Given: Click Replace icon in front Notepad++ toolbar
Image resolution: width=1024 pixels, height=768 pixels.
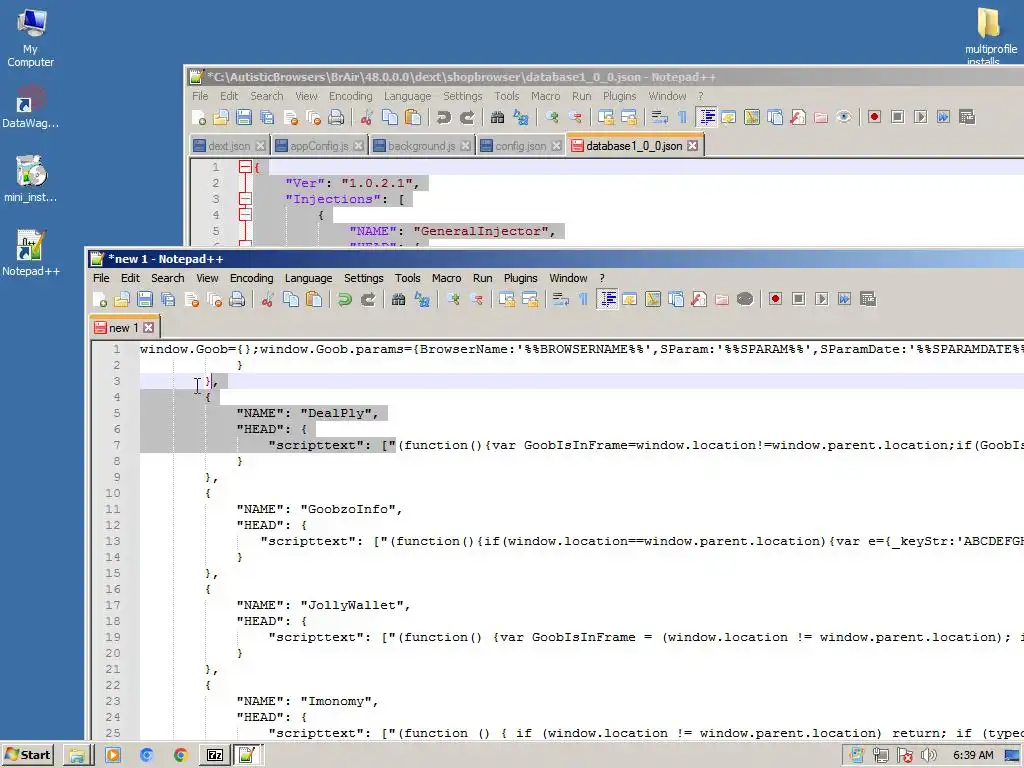Looking at the screenshot, I should 422,300.
